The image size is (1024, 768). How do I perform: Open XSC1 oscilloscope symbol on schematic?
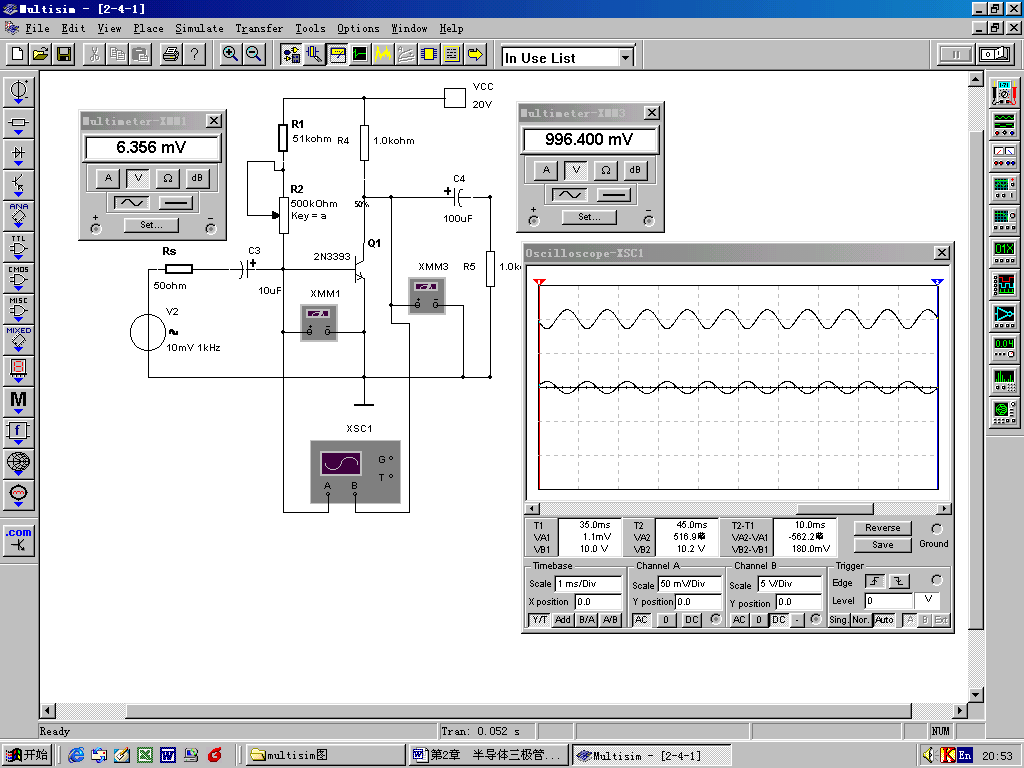pyautogui.click(x=355, y=472)
